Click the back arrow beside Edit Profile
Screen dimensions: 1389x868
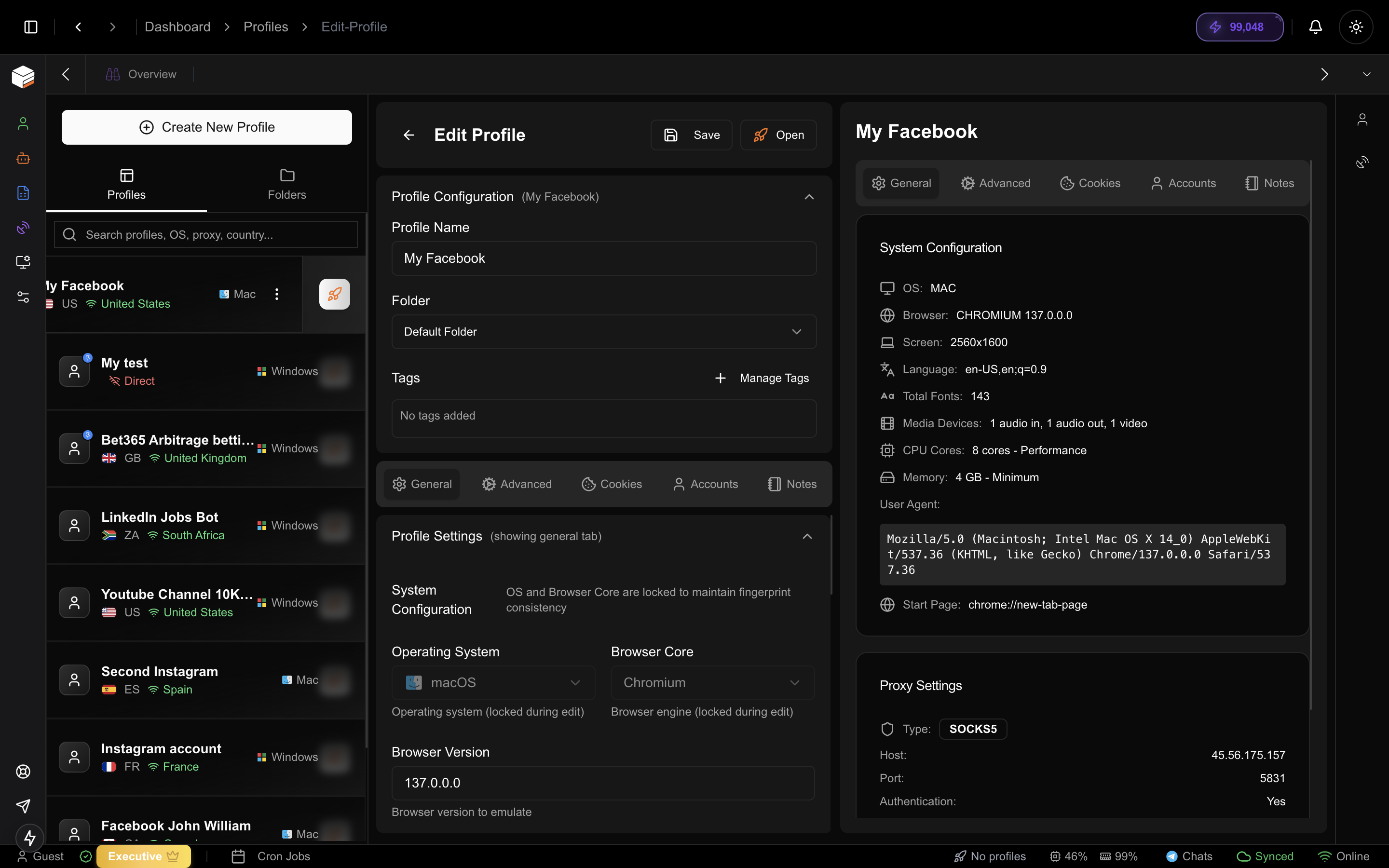[409, 135]
